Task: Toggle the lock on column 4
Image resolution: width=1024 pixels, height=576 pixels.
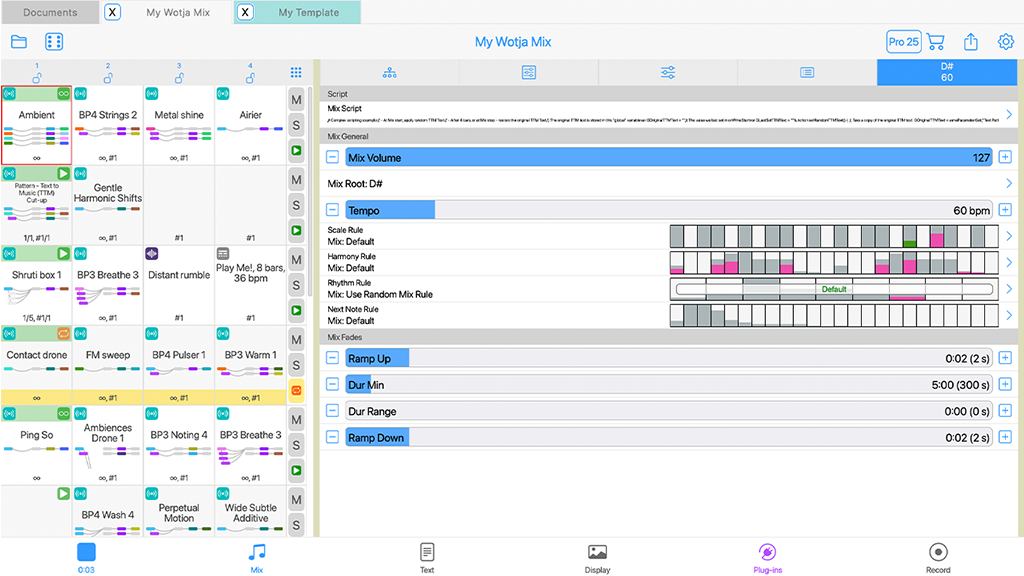Action: point(250,77)
